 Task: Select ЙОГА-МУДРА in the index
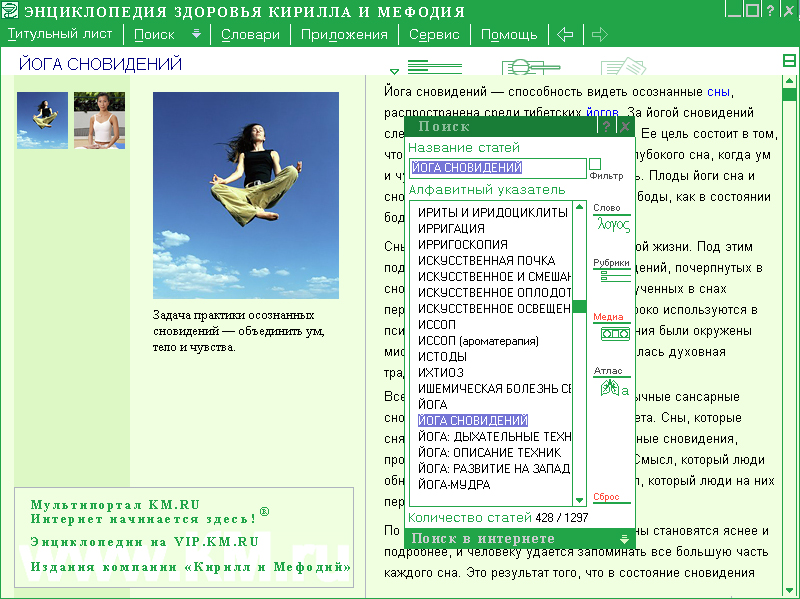454,485
